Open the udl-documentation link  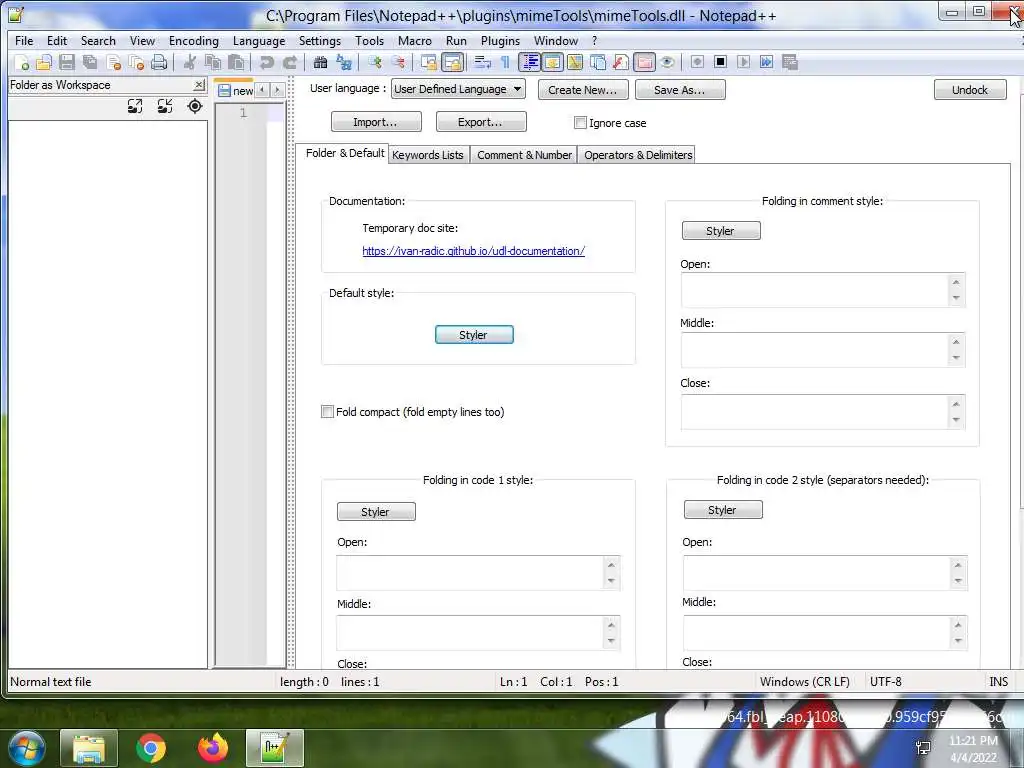pyautogui.click(x=473, y=251)
